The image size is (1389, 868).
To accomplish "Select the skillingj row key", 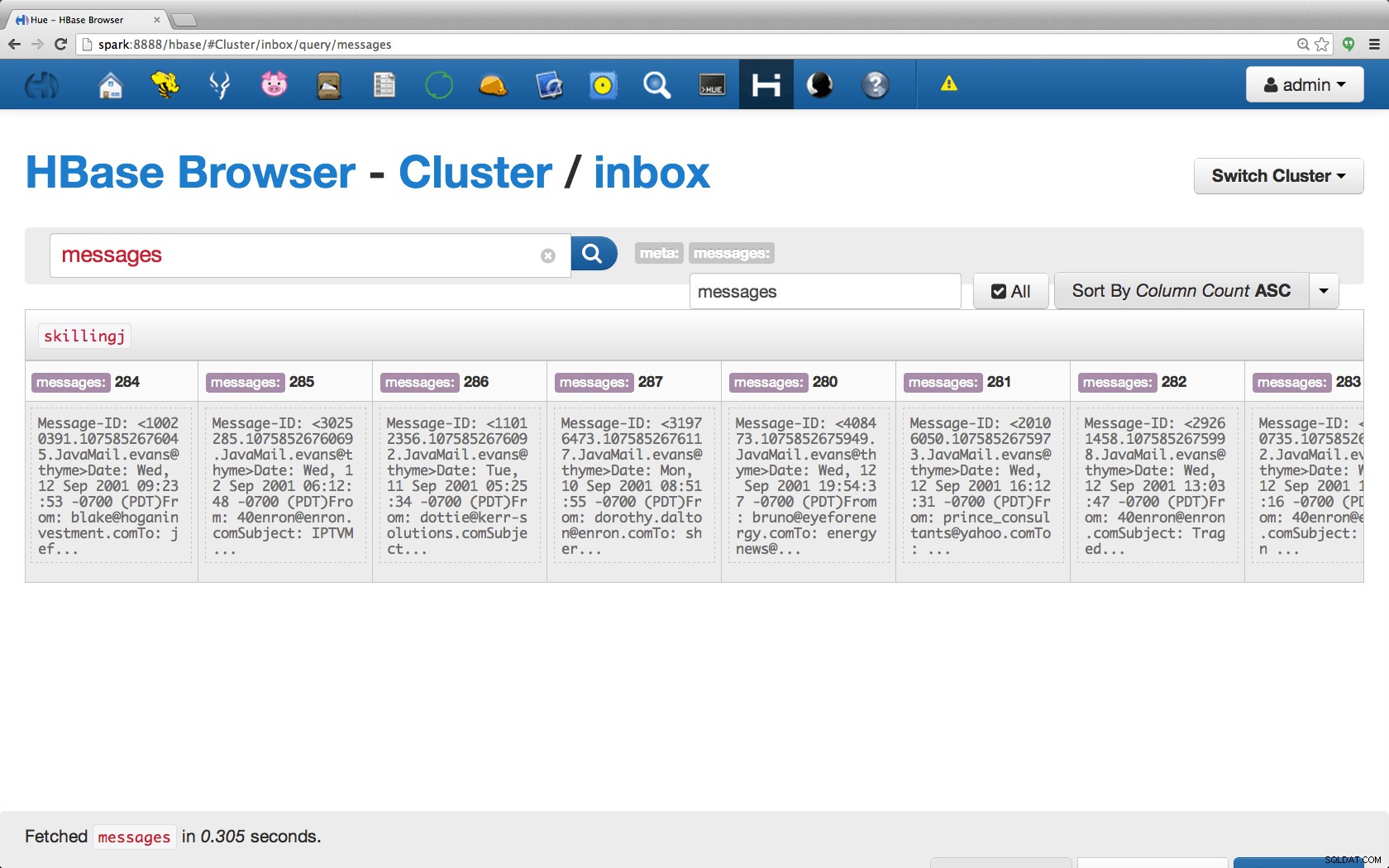I will tap(84, 336).
